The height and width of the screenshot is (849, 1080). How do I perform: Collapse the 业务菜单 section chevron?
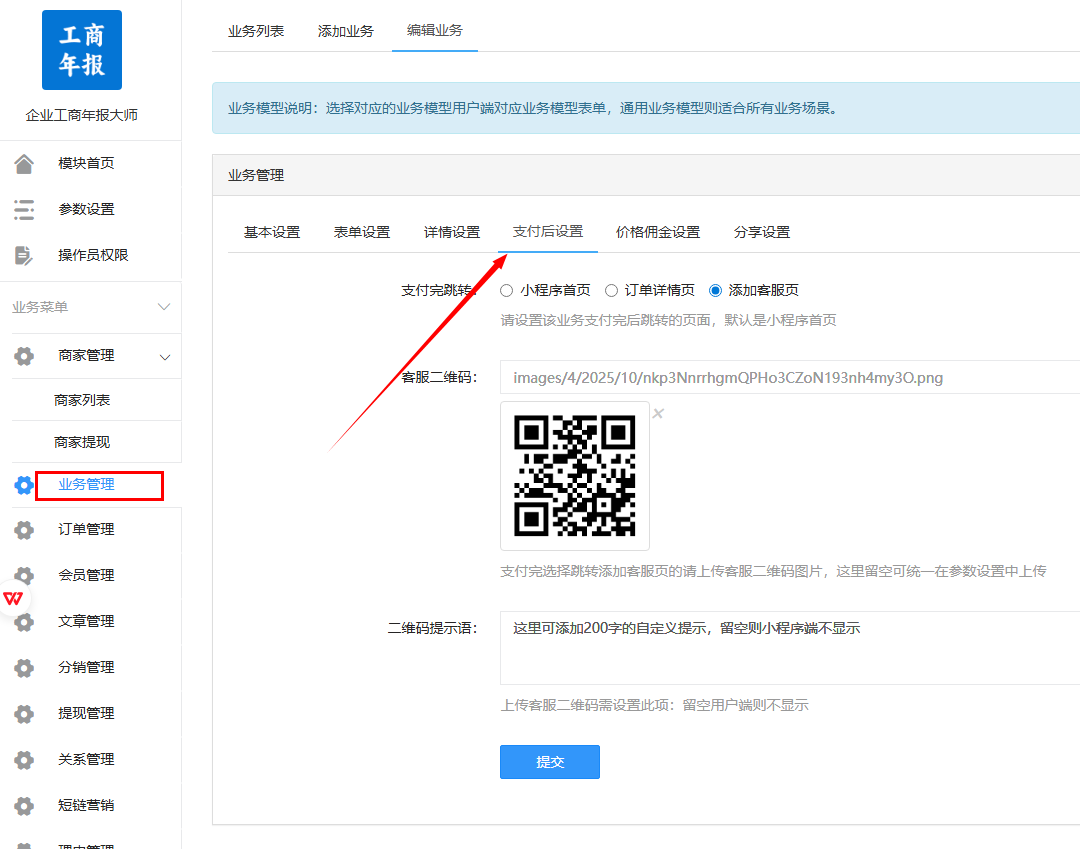(x=164, y=307)
